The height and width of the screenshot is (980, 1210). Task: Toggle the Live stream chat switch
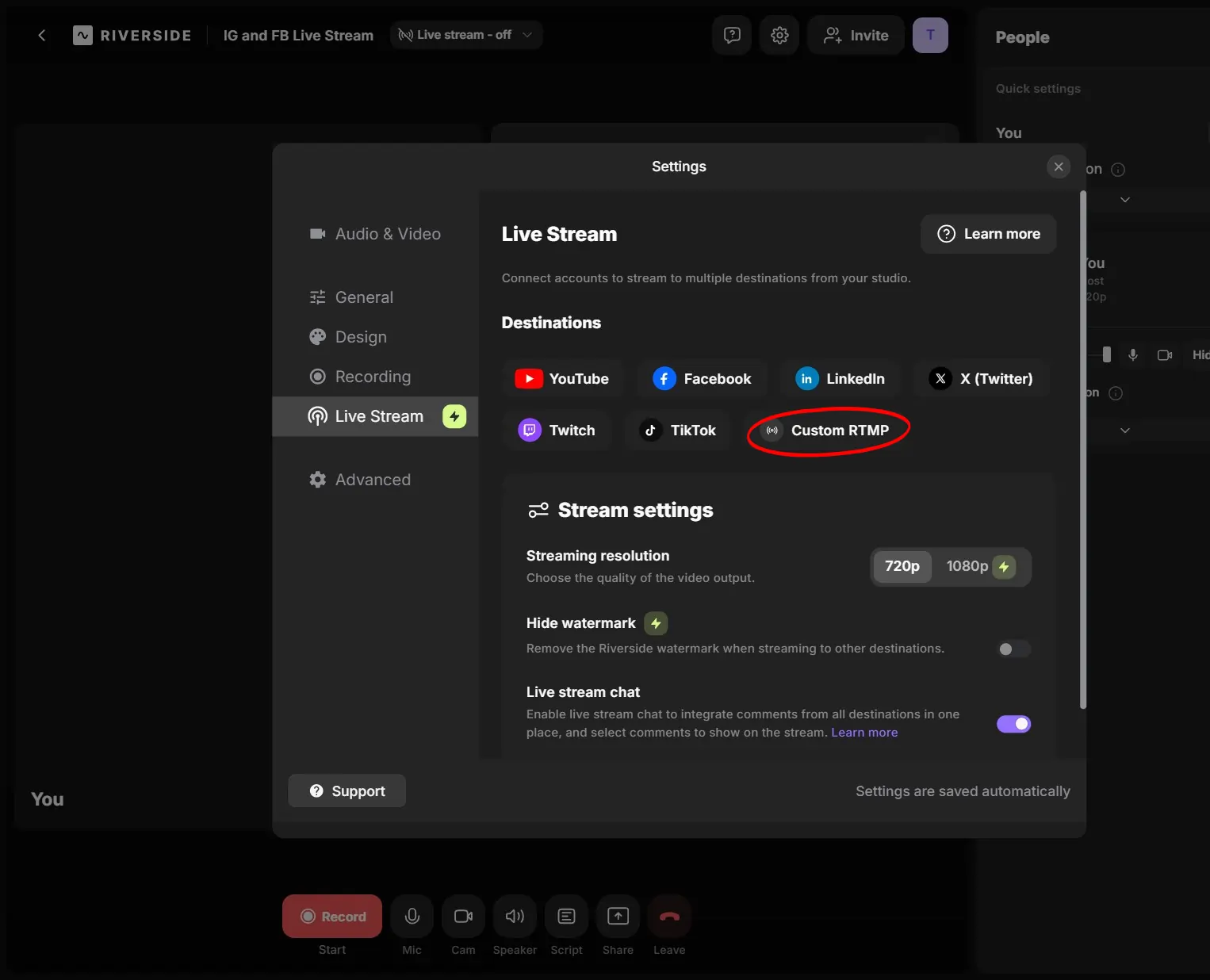1013,724
